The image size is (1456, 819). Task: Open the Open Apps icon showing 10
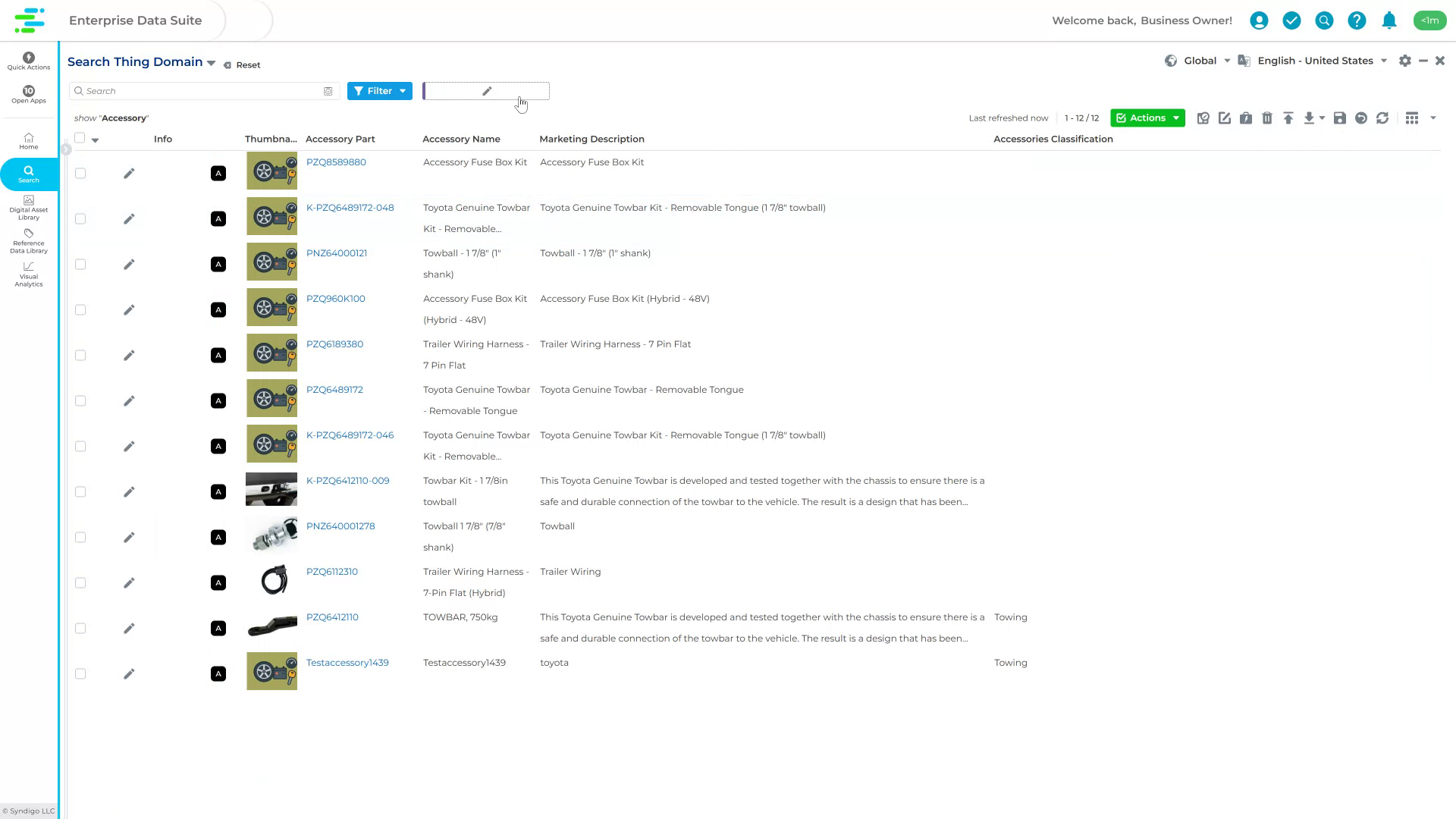[28, 91]
